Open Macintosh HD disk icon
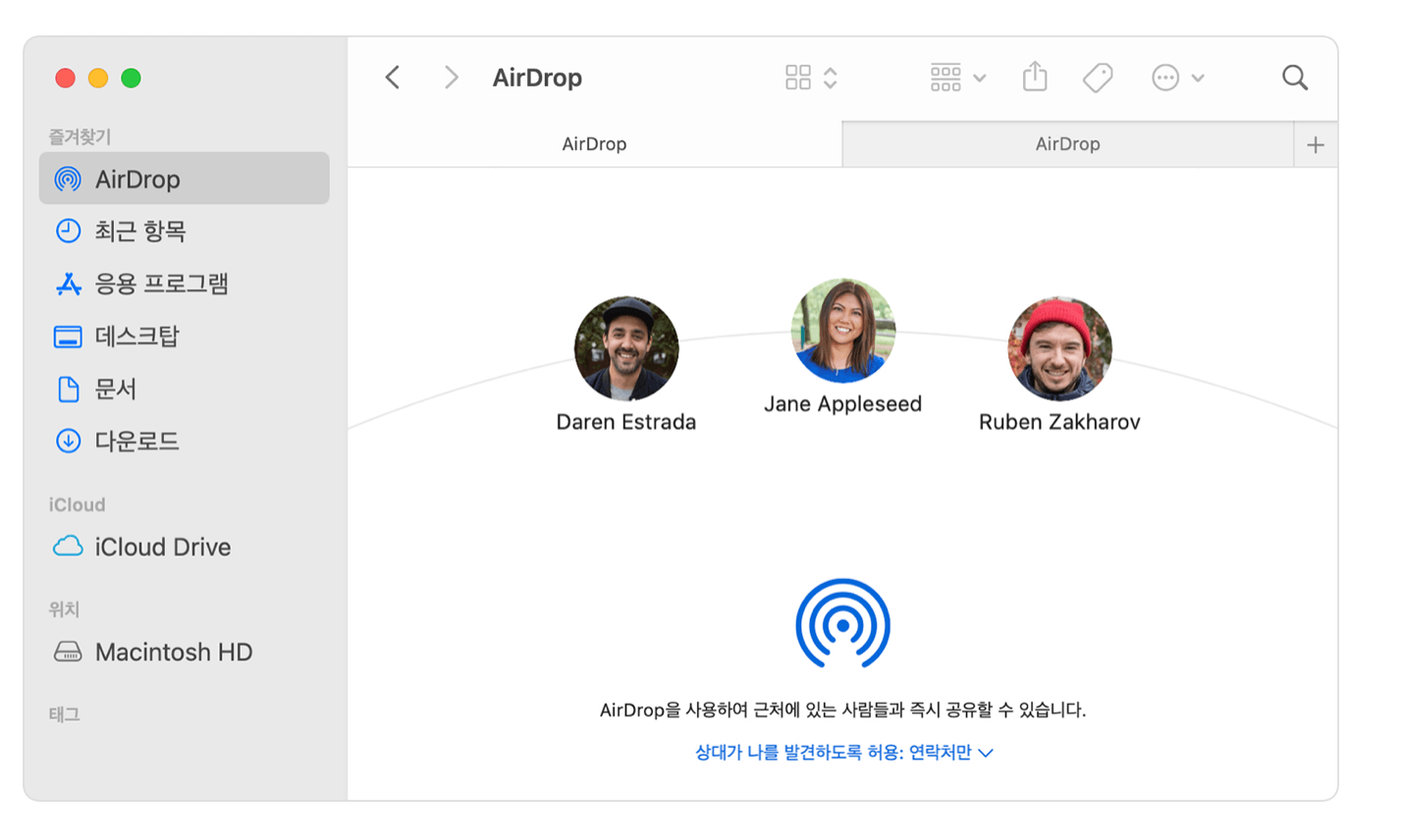Screen dimensions: 1404x840 click(68, 652)
